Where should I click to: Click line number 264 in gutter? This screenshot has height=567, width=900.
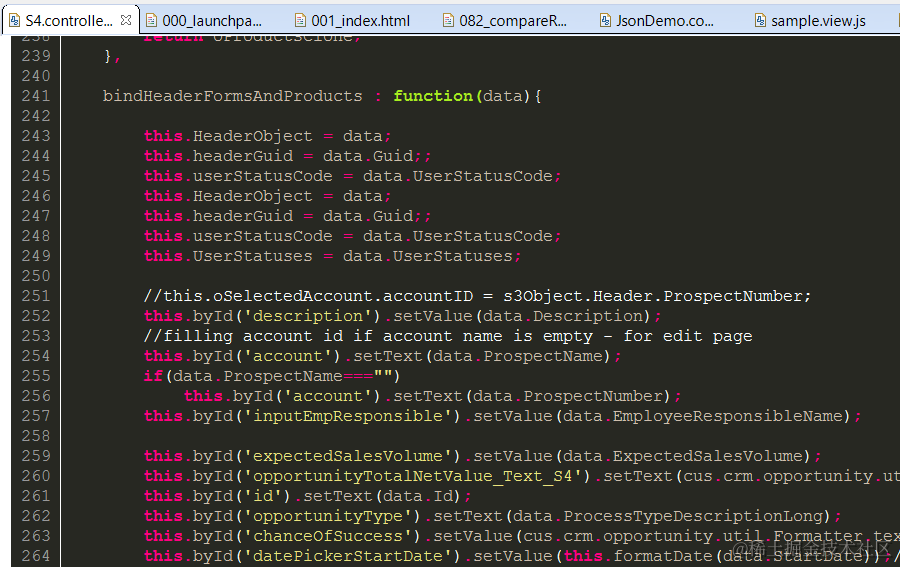(x=36, y=556)
